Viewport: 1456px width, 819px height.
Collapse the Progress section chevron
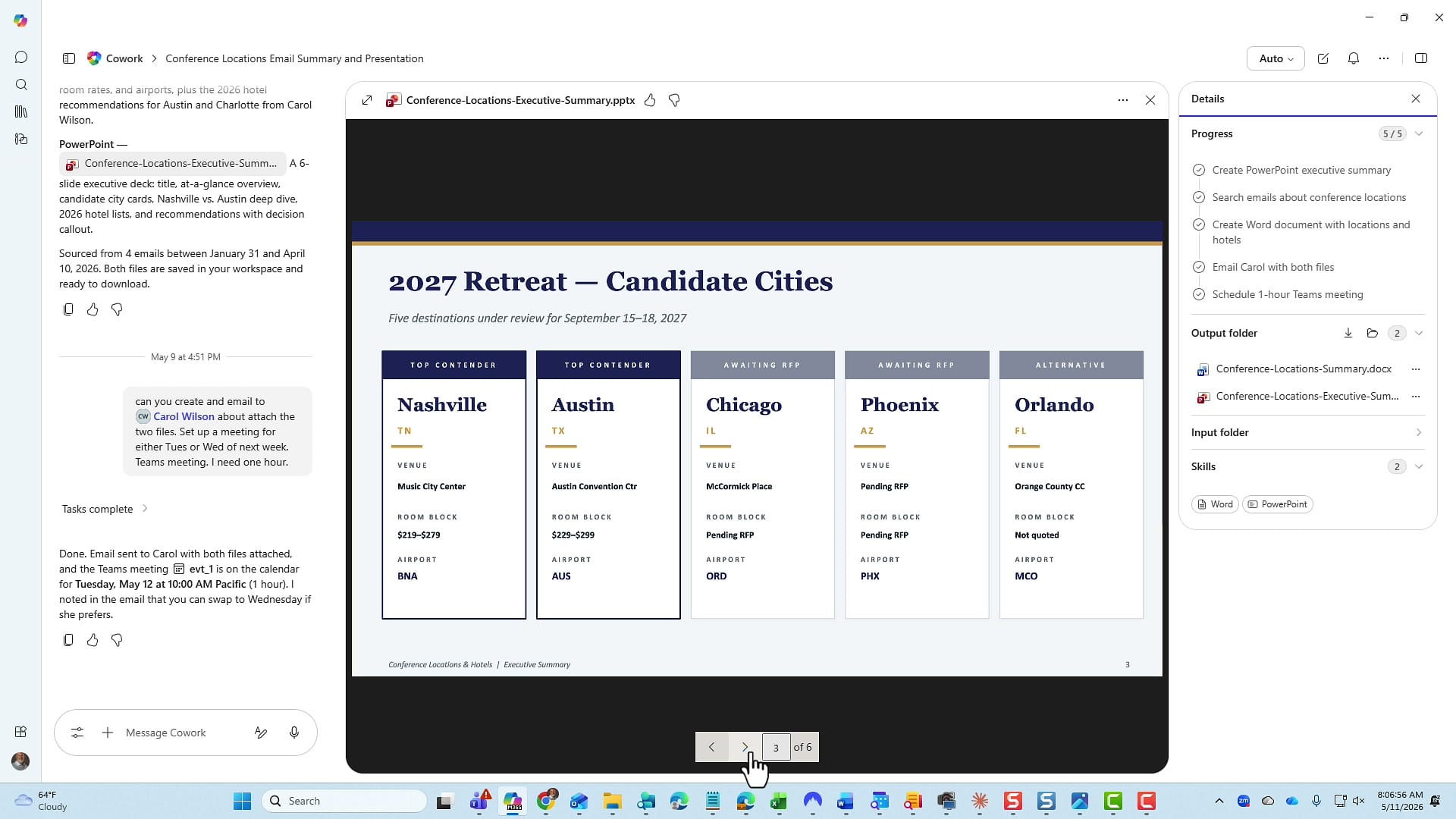pos(1419,133)
